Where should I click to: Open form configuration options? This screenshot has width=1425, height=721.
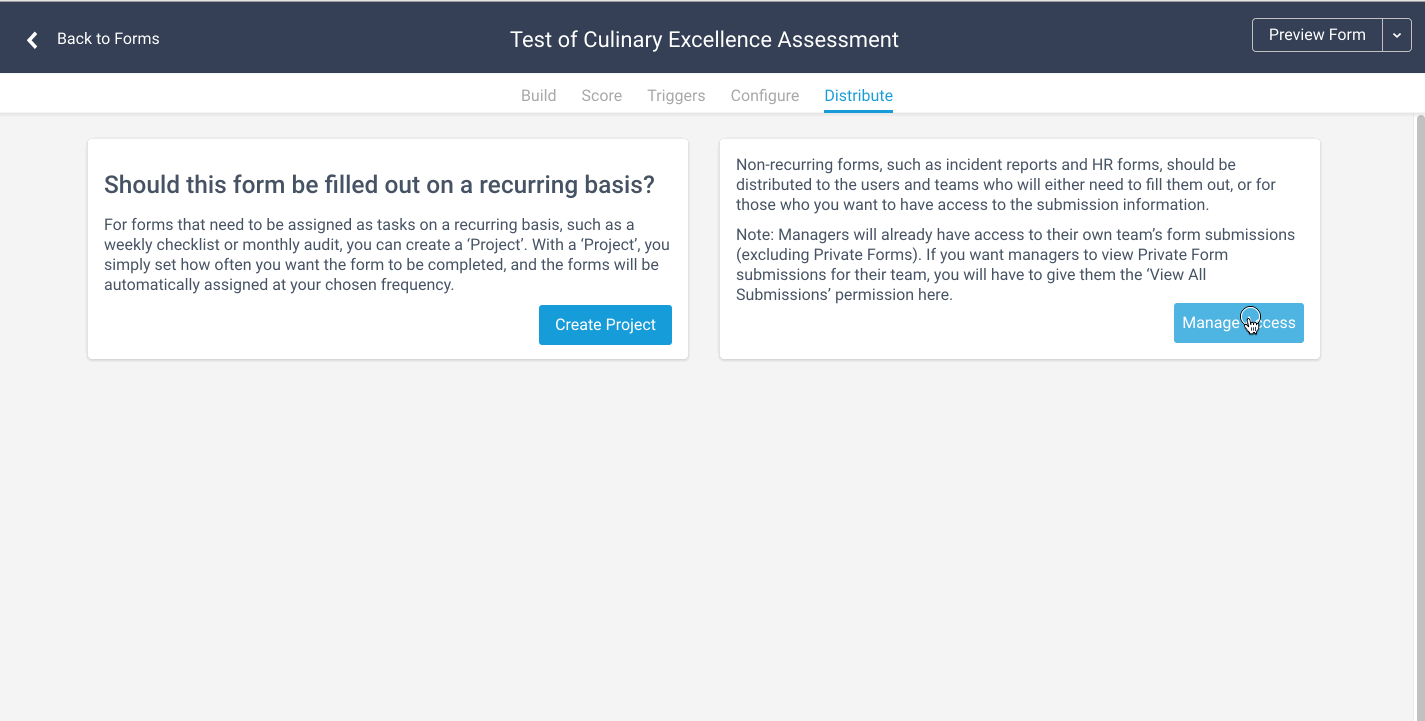[x=764, y=95]
